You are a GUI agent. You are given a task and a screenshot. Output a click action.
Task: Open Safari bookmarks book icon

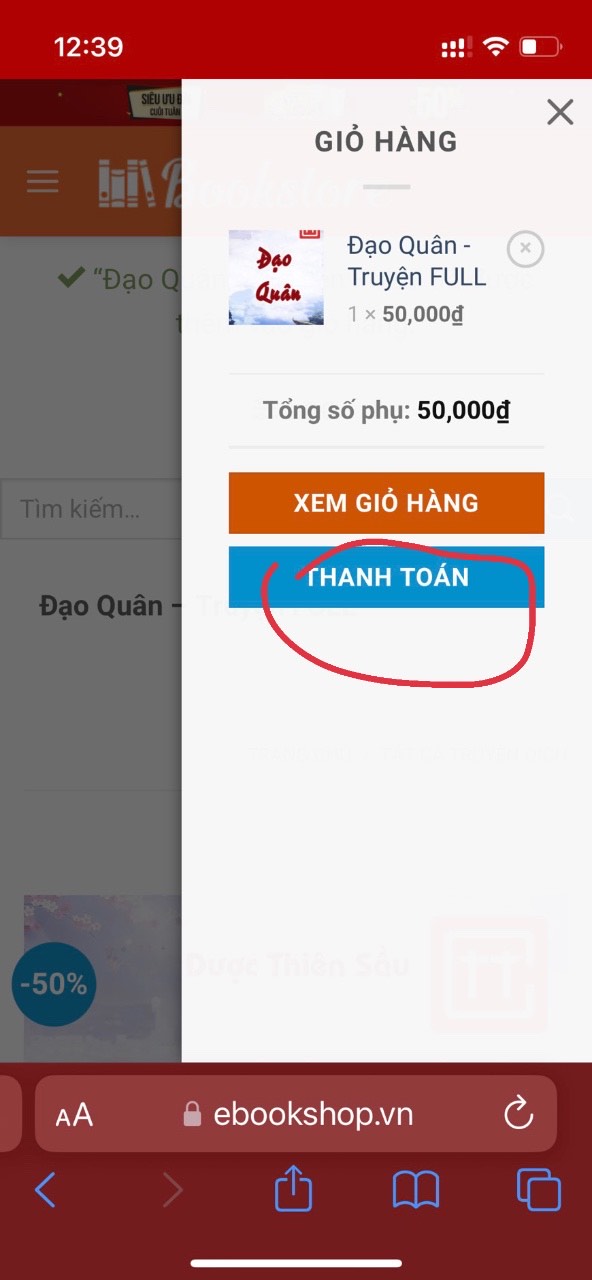coord(416,1191)
